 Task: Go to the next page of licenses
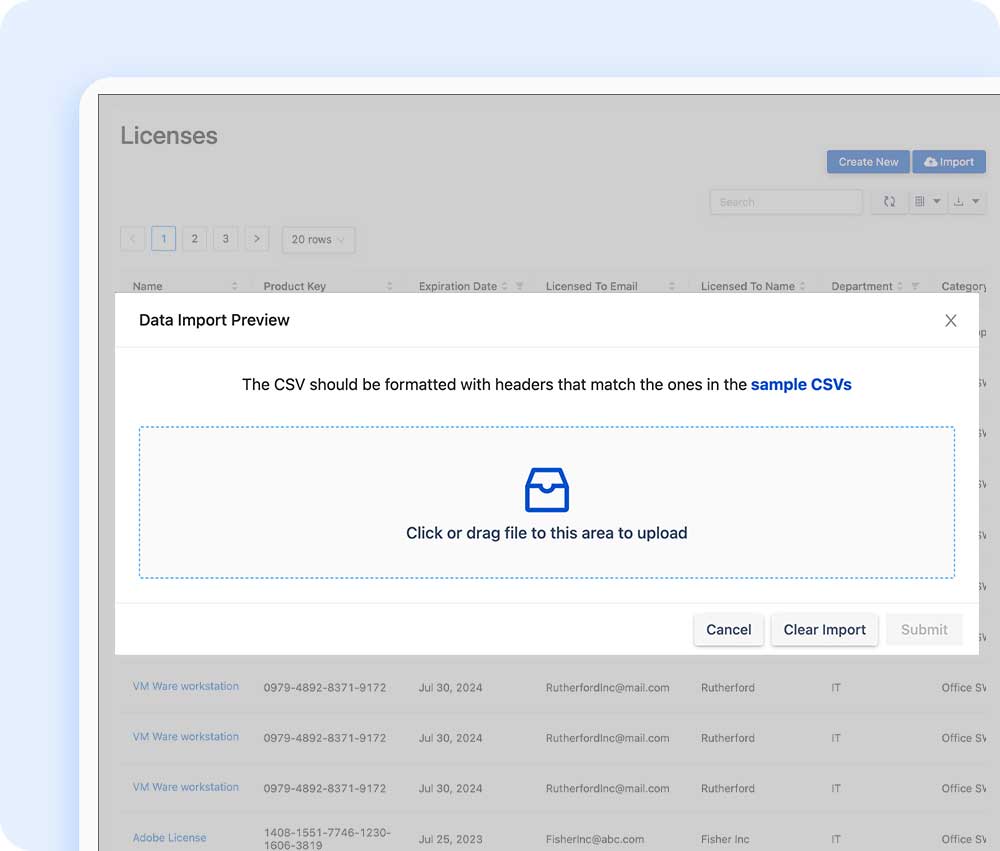point(256,239)
